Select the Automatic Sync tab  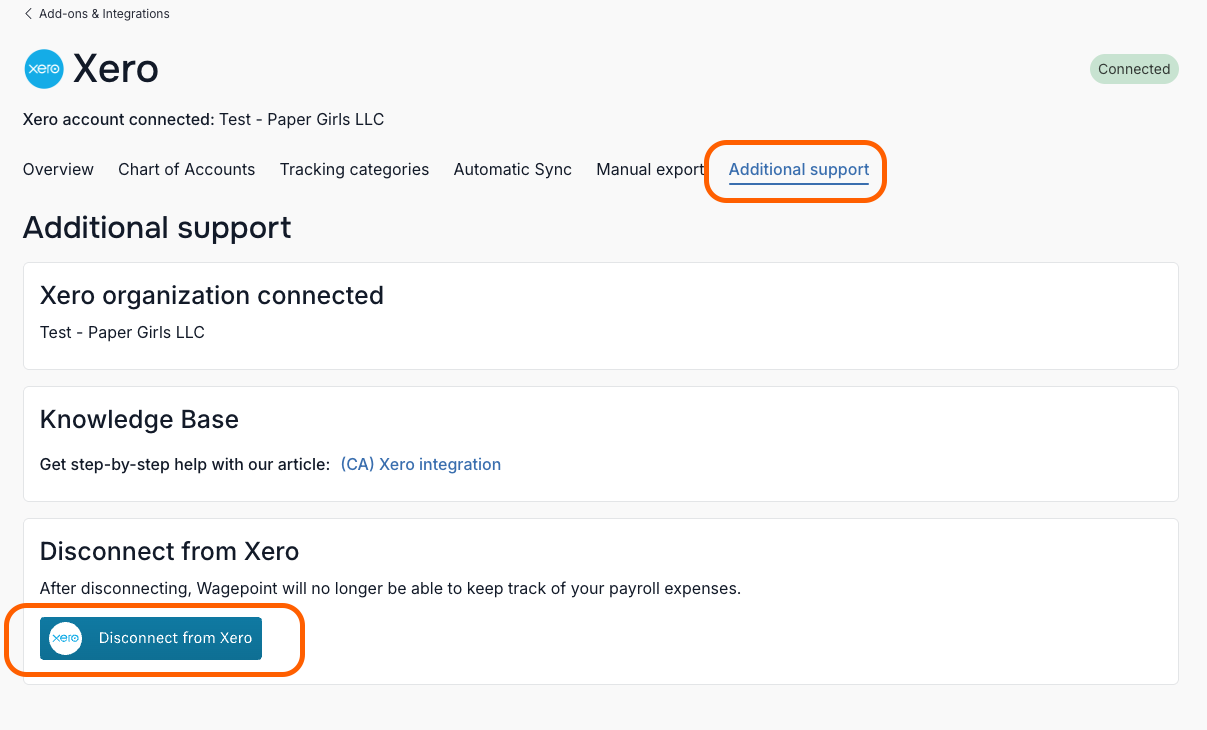point(512,170)
